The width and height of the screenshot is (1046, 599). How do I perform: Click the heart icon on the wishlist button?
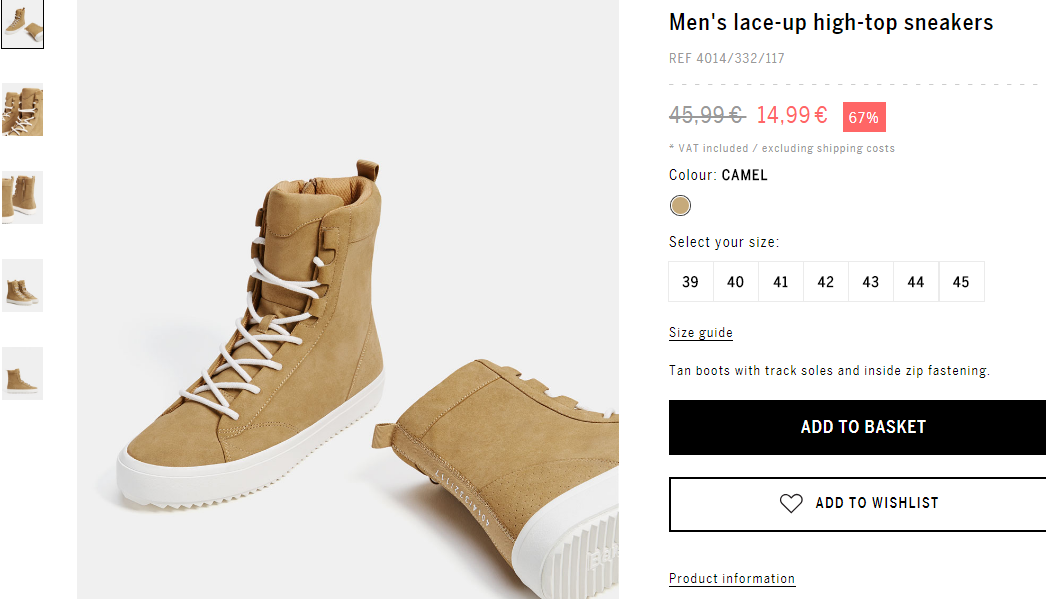(x=791, y=503)
